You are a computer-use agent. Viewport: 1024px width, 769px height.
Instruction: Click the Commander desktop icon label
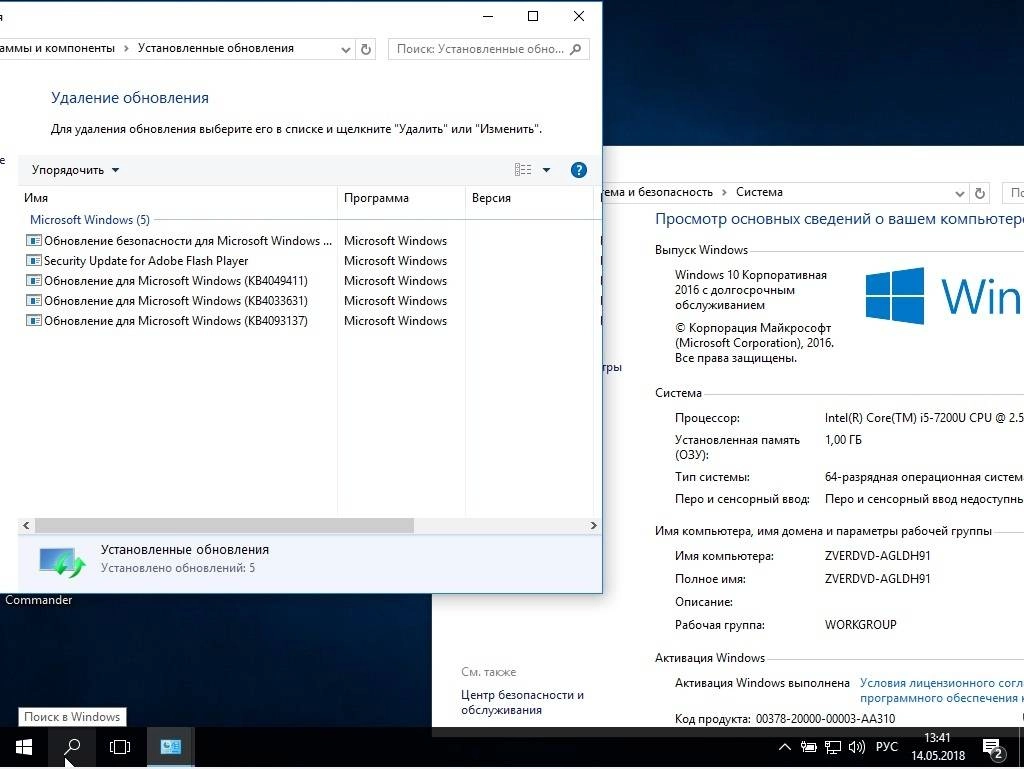(39, 600)
